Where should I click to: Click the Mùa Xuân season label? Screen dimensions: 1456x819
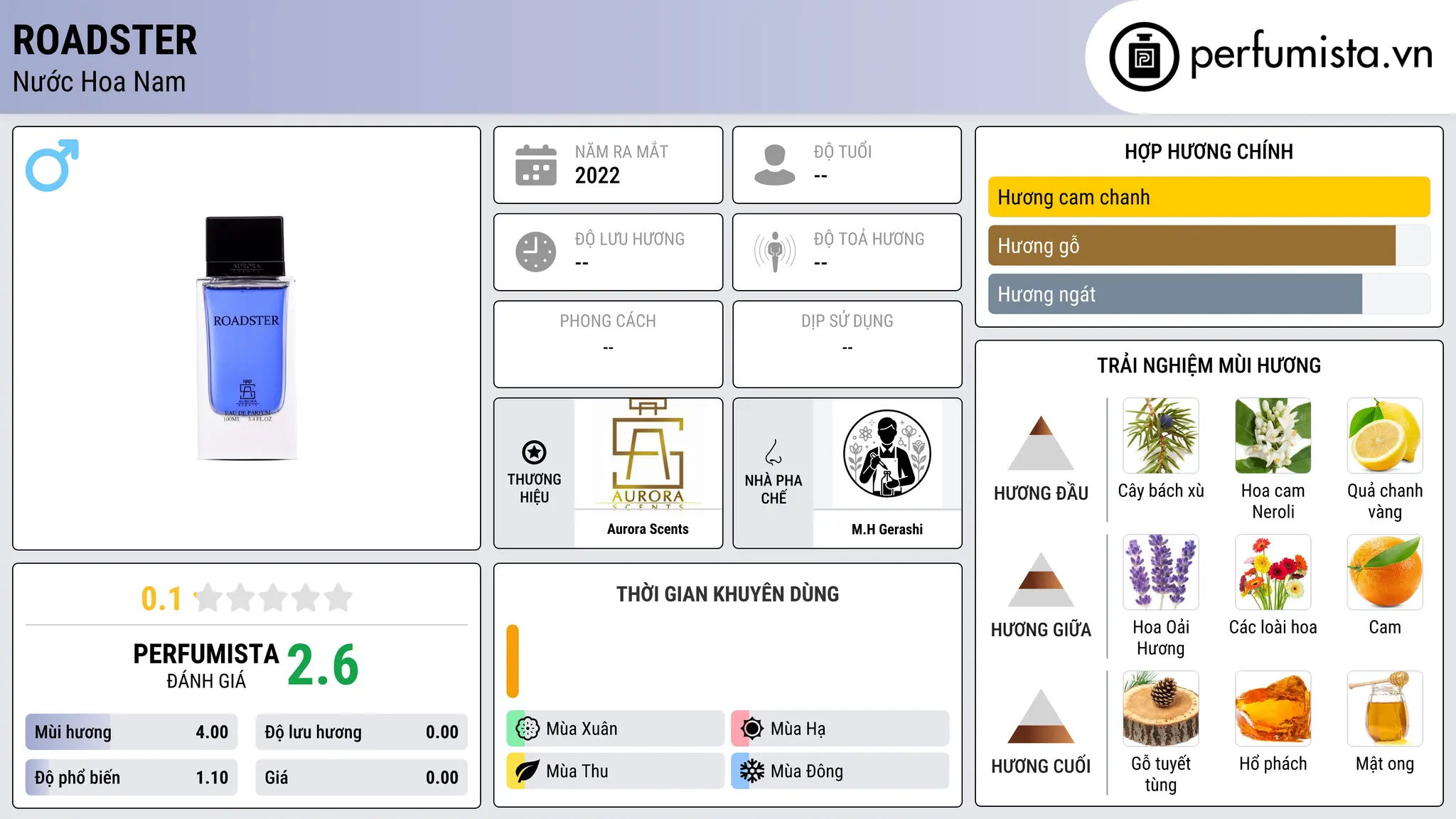coord(582,729)
